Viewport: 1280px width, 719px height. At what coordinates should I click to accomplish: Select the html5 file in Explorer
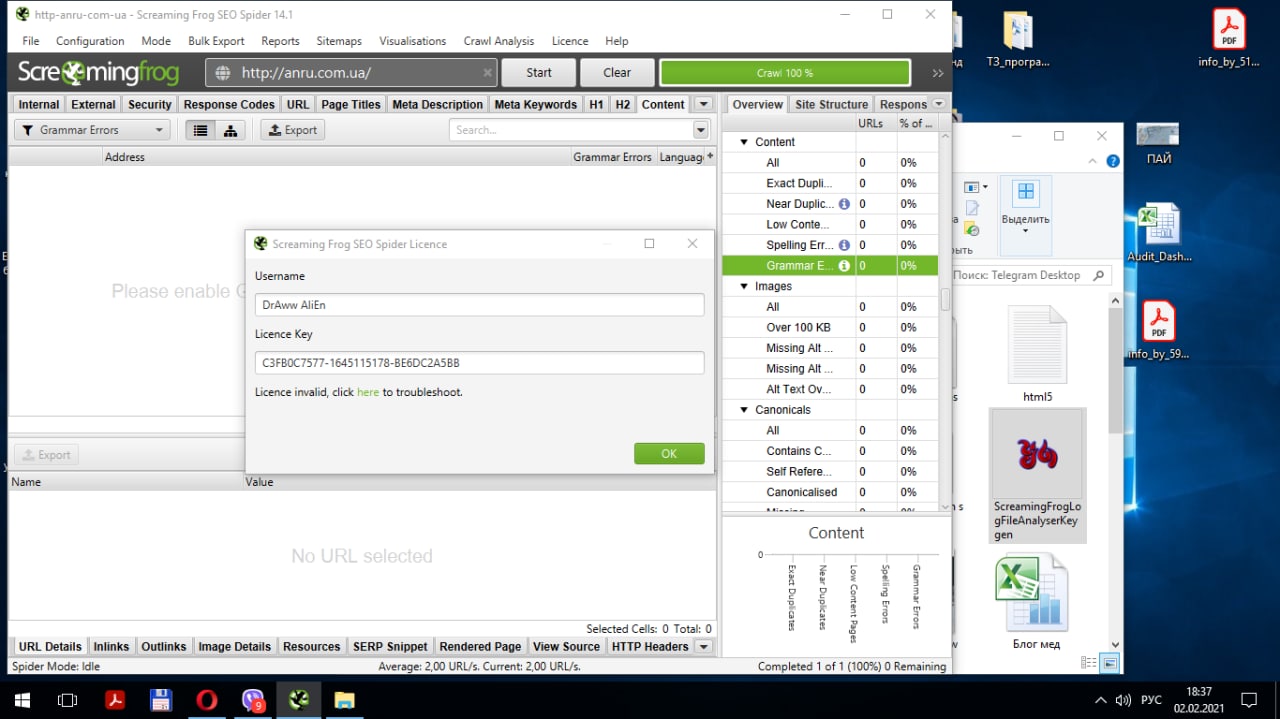(1037, 354)
